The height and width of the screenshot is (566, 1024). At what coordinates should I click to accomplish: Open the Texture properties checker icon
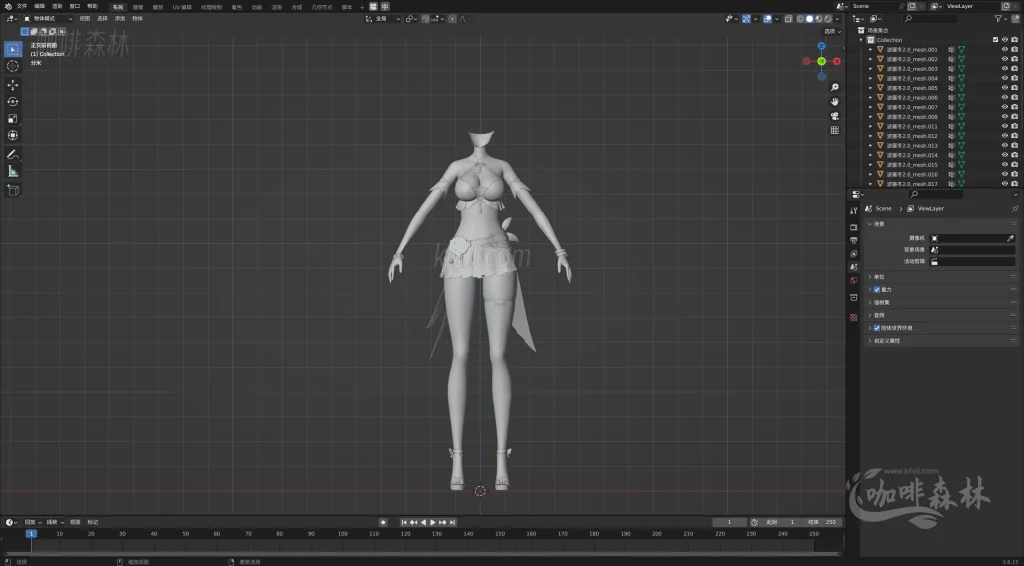(x=854, y=317)
